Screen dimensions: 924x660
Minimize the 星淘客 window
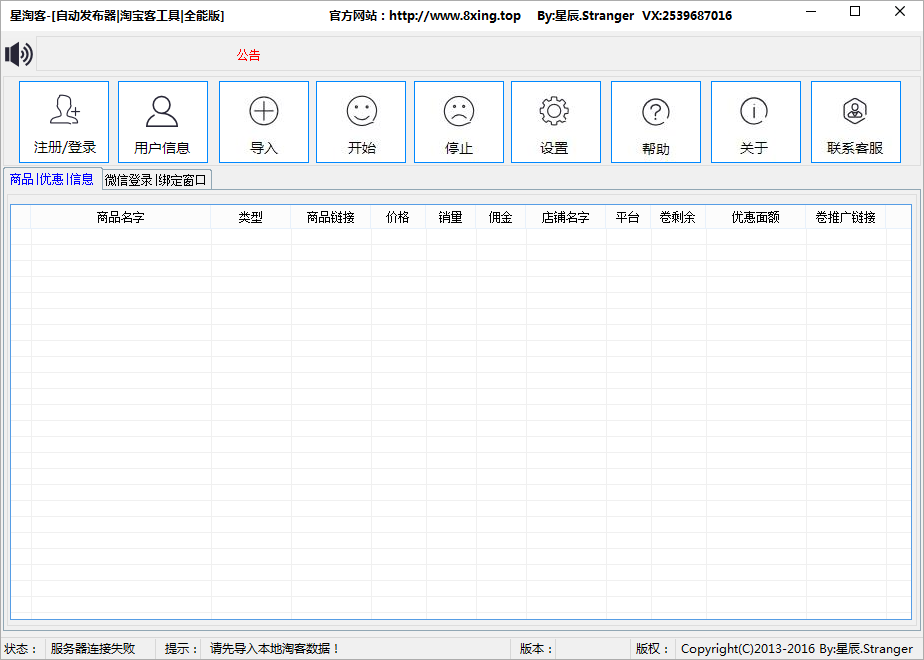811,11
